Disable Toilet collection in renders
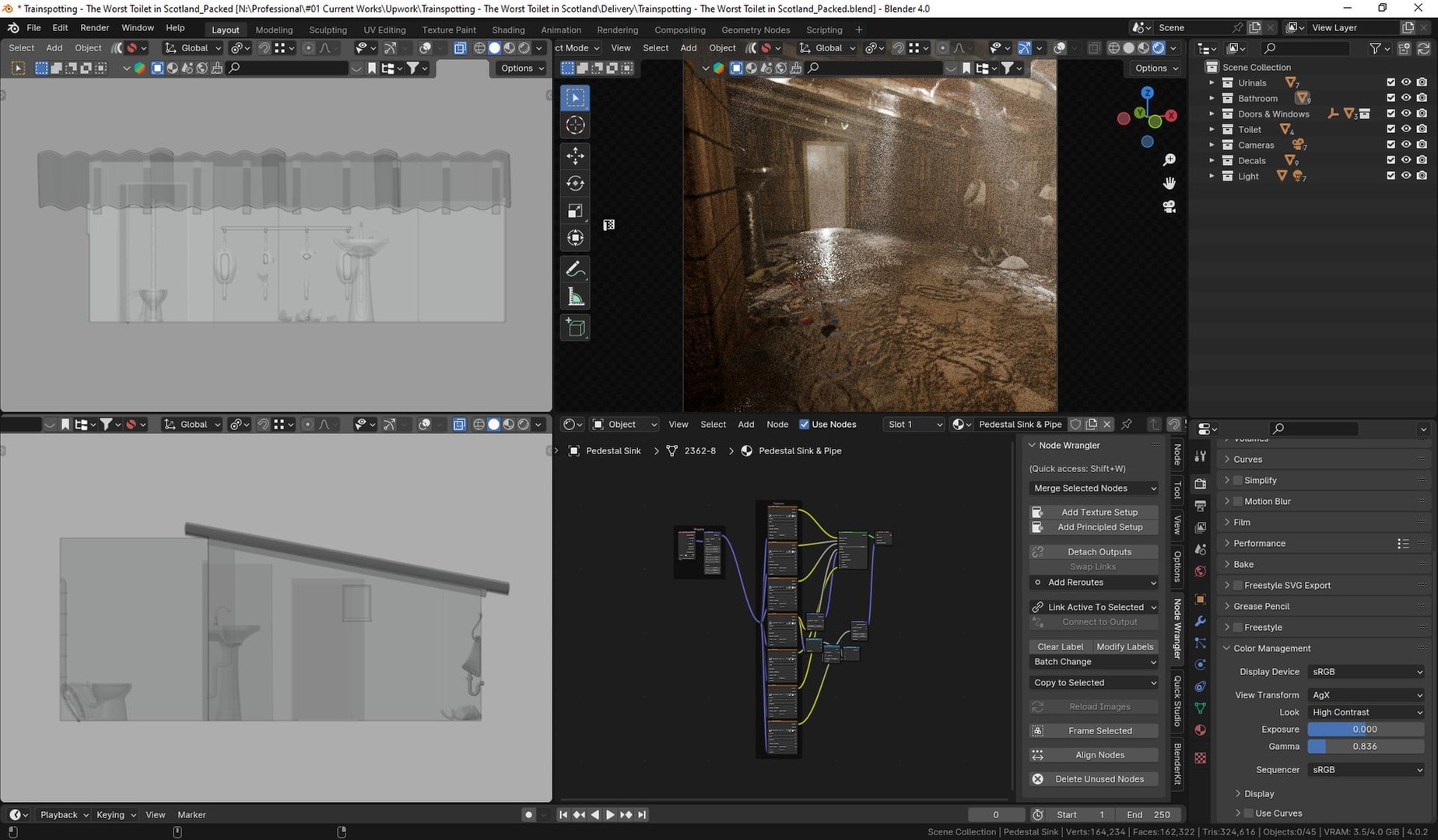 click(1422, 129)
